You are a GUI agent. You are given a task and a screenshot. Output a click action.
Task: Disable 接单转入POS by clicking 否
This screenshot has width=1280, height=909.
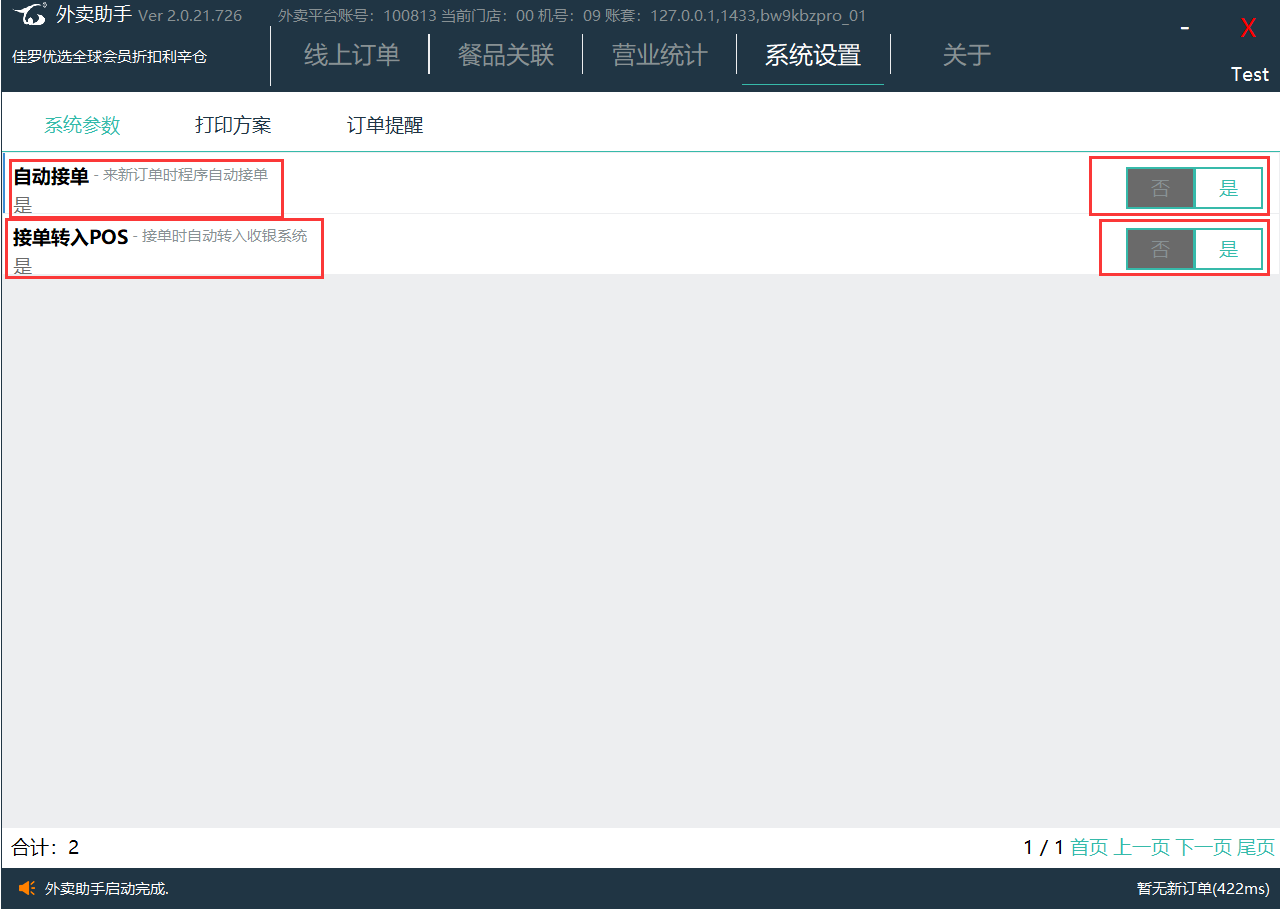pos(1160,250)
